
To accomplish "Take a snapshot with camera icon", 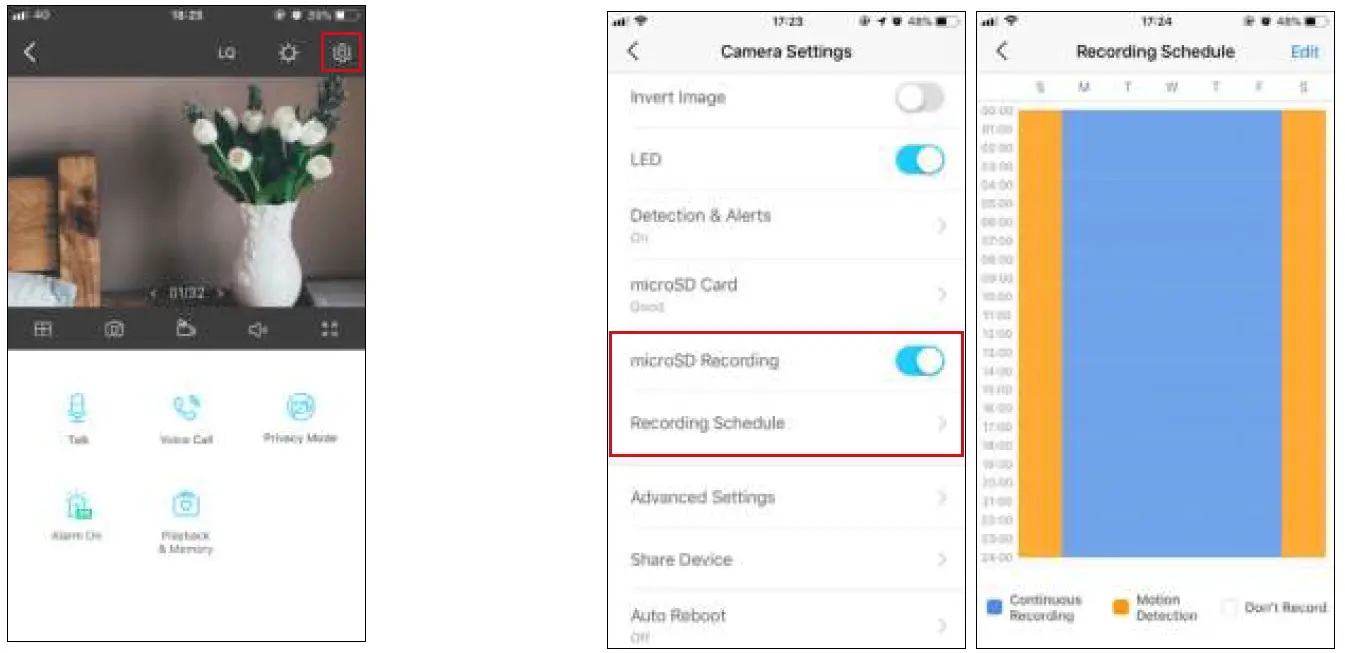I will [x=115, y=329].
